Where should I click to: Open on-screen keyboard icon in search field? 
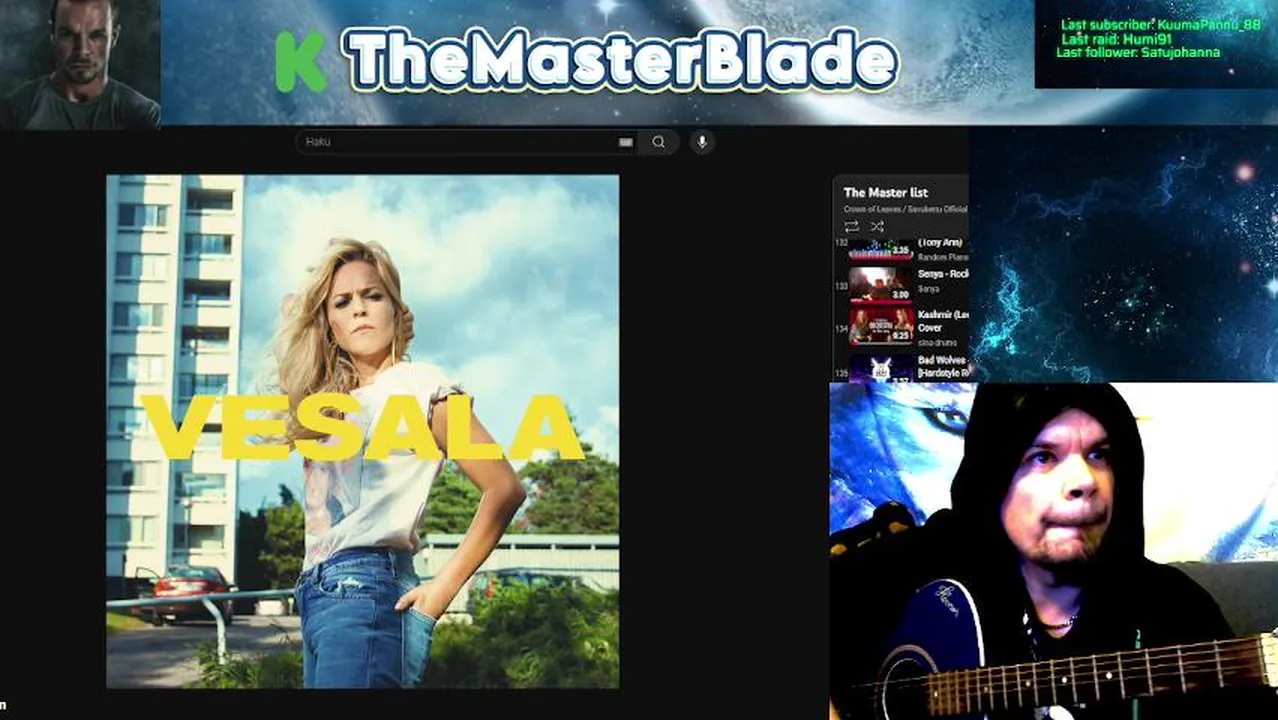tap(626, 142)
